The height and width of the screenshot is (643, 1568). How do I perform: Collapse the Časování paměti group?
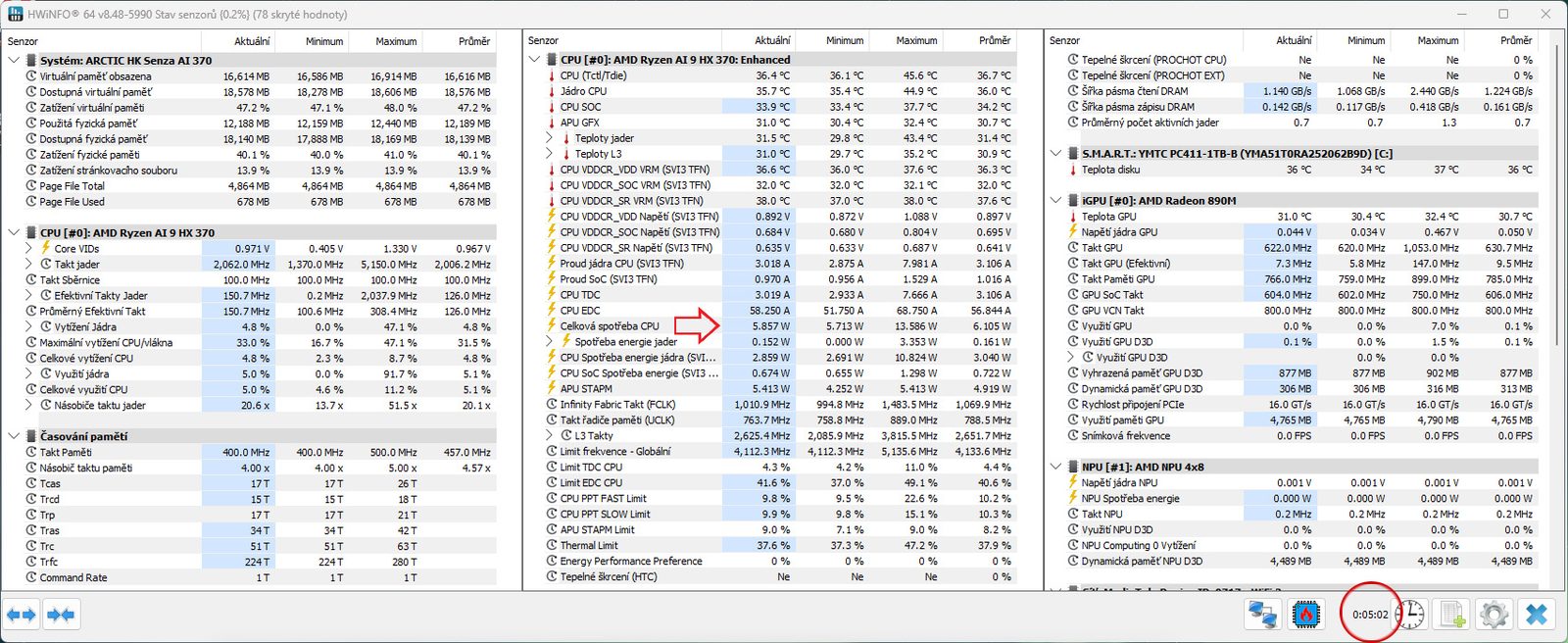14,436
